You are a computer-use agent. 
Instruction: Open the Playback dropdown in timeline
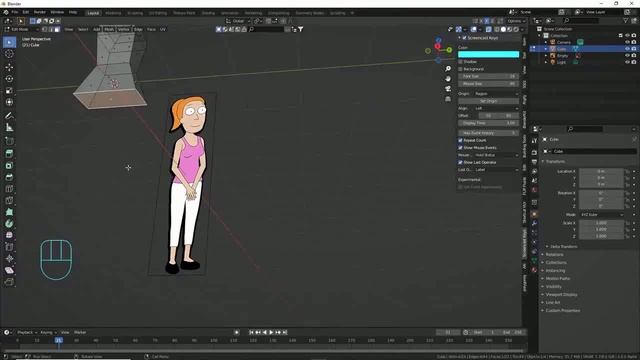(x=27, y=332)
